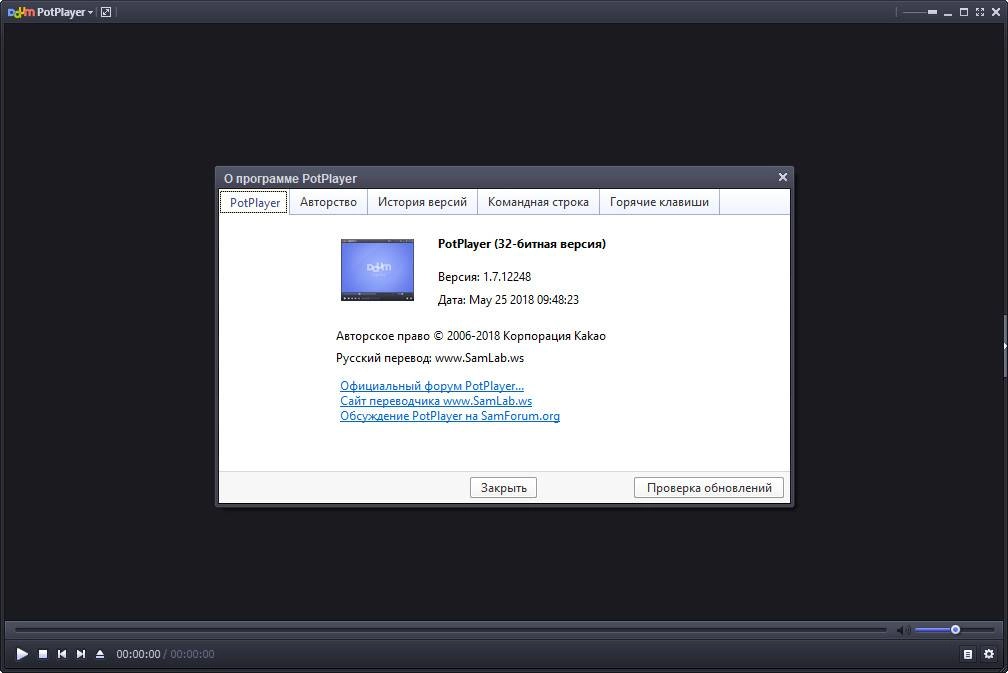
Task: Click the elapsed time 00:00:00 display
Action: [x=138, y=654]
